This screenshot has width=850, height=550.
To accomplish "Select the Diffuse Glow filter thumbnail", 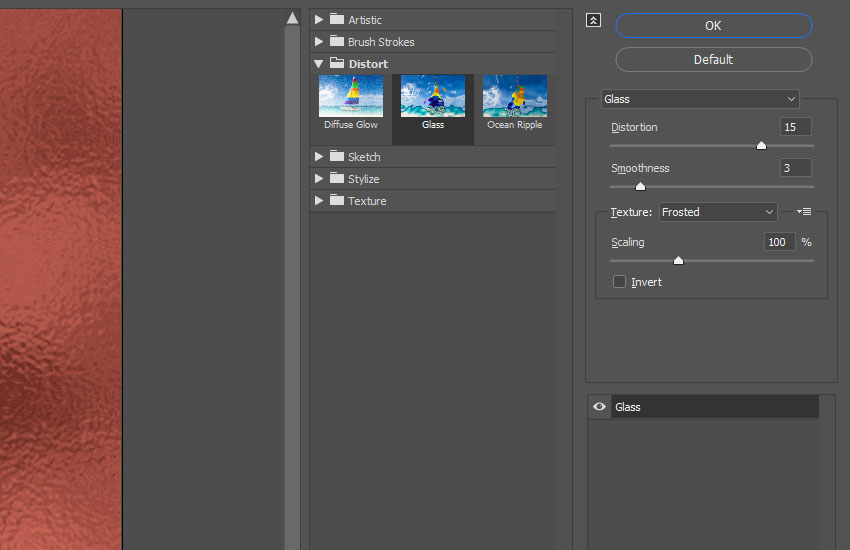I will click(x=351, y=96).
